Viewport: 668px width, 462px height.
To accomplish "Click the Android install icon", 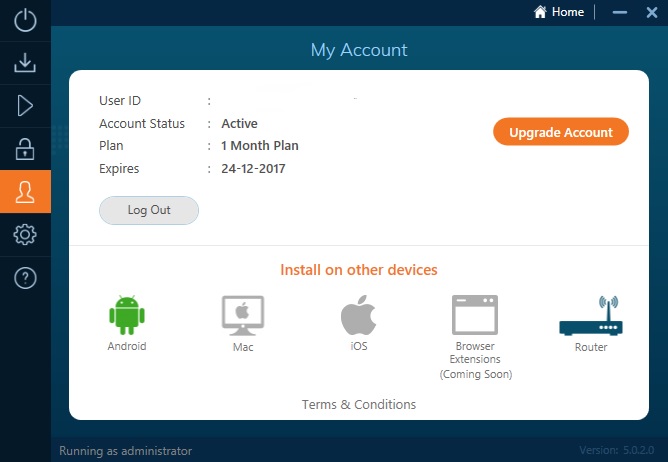I will click(x=127, y=315).
